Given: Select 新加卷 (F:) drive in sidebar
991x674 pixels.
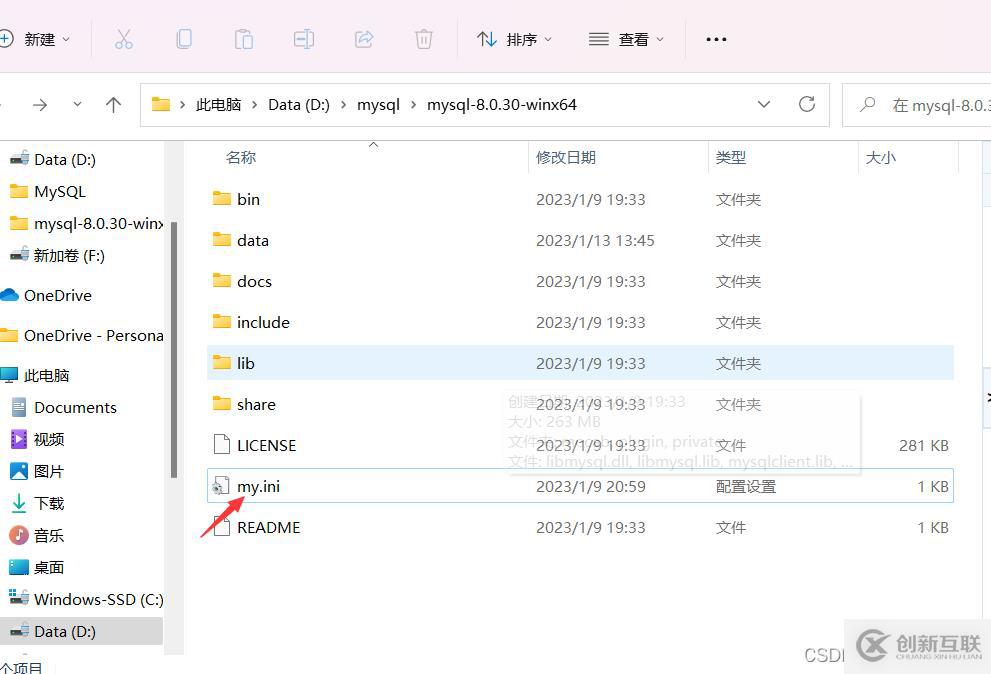Looking at the screenshot, I should pos(58,255).
